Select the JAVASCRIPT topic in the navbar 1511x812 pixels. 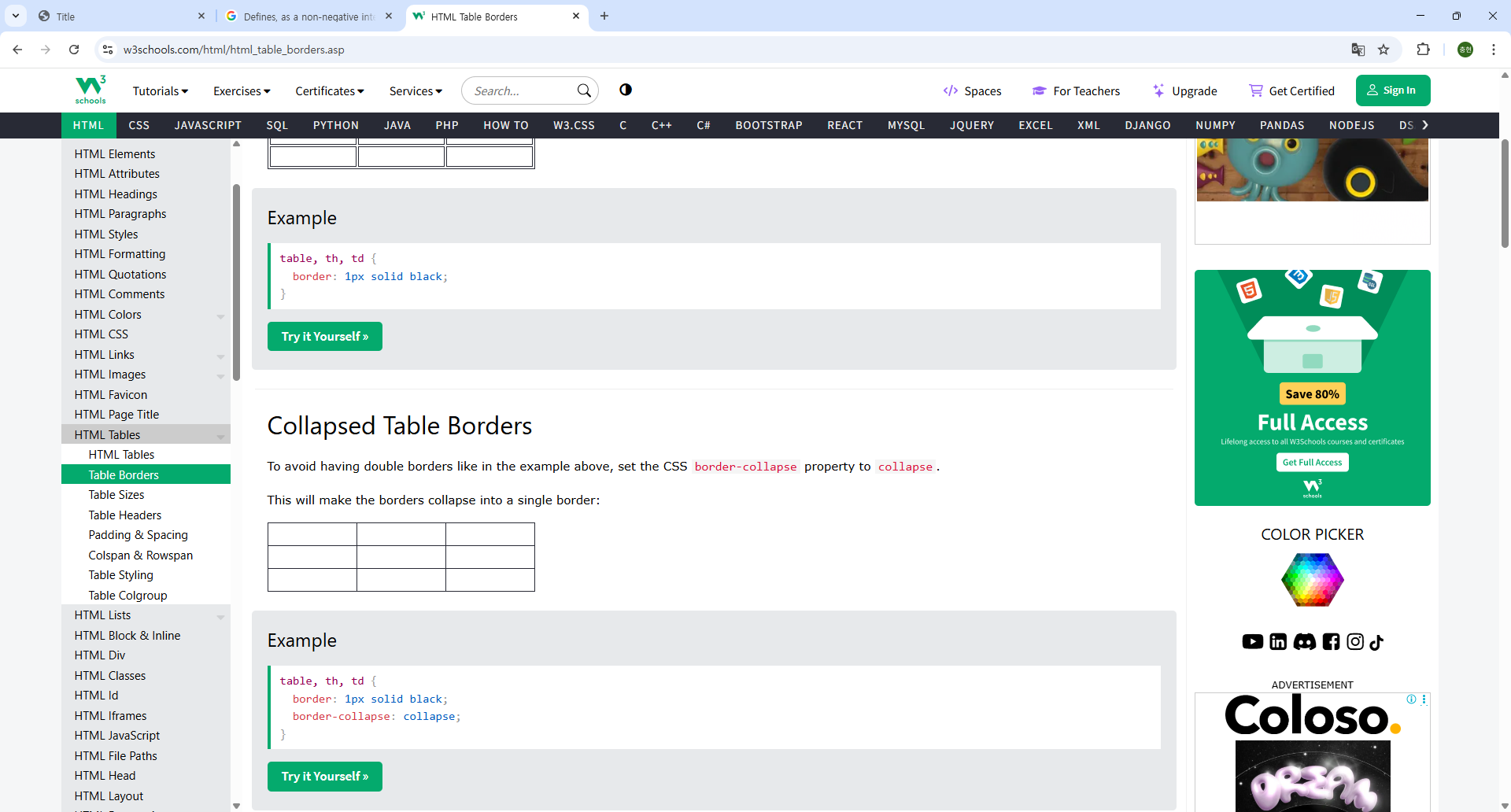tap(208, 125)
